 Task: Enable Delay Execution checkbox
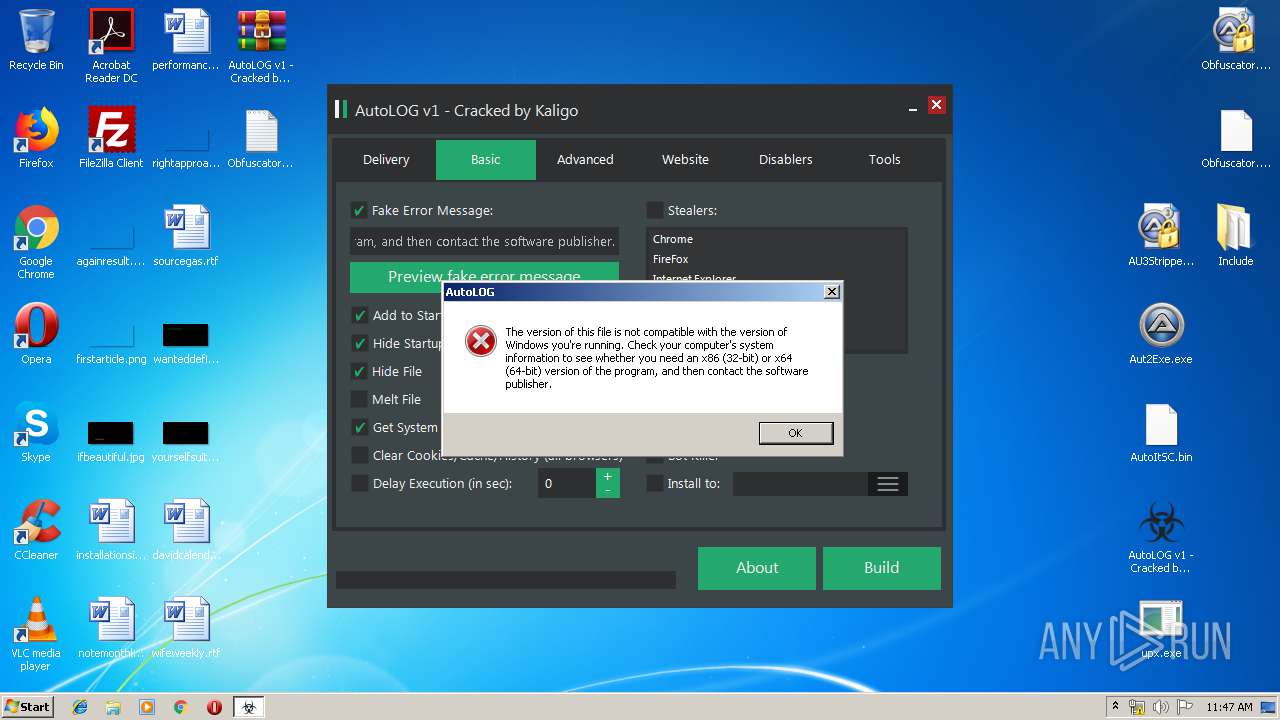tap(359, 483)
